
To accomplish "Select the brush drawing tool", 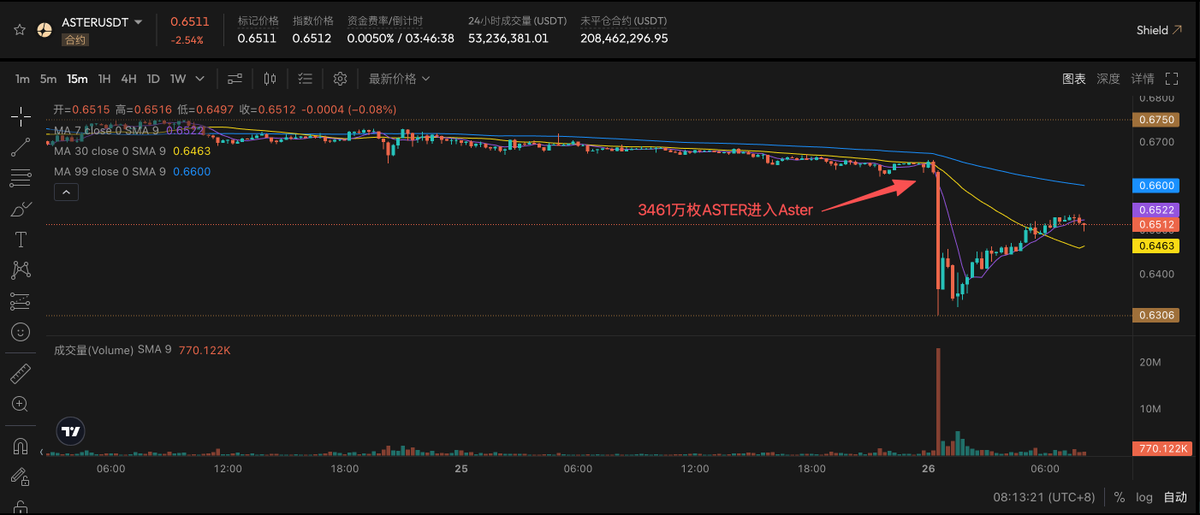I will 20,209.
